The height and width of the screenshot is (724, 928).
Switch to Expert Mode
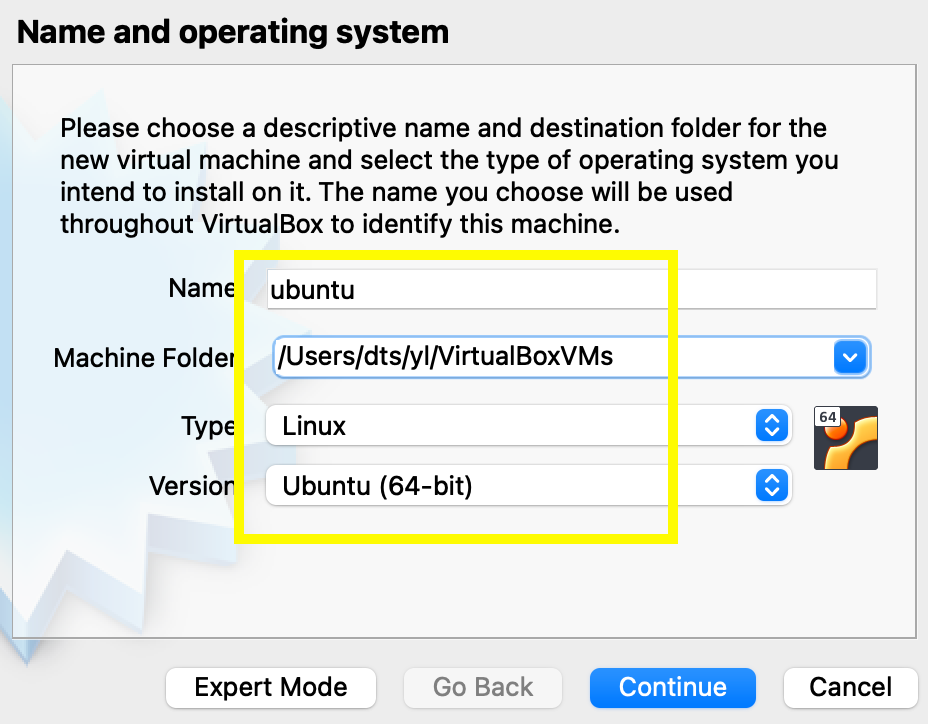click(270, 687)
